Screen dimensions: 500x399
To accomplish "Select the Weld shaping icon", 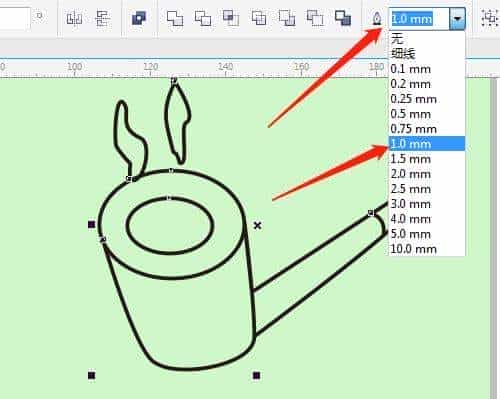I will [x=175, y=18].
